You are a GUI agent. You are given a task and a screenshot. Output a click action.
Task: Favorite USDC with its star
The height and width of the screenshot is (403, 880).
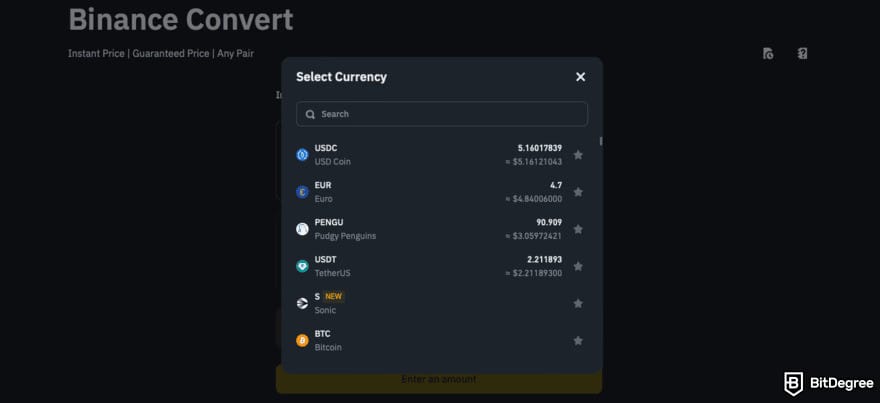click(578, 155)
